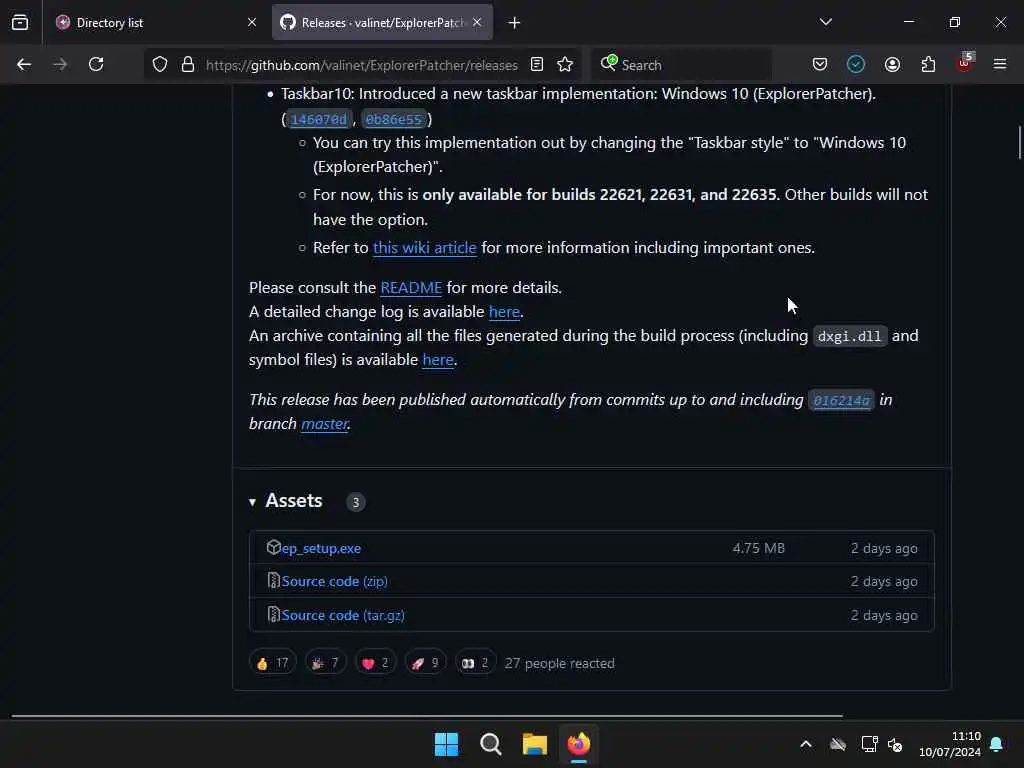Toggle the eyes reaction with 2

tap(475, 663)
